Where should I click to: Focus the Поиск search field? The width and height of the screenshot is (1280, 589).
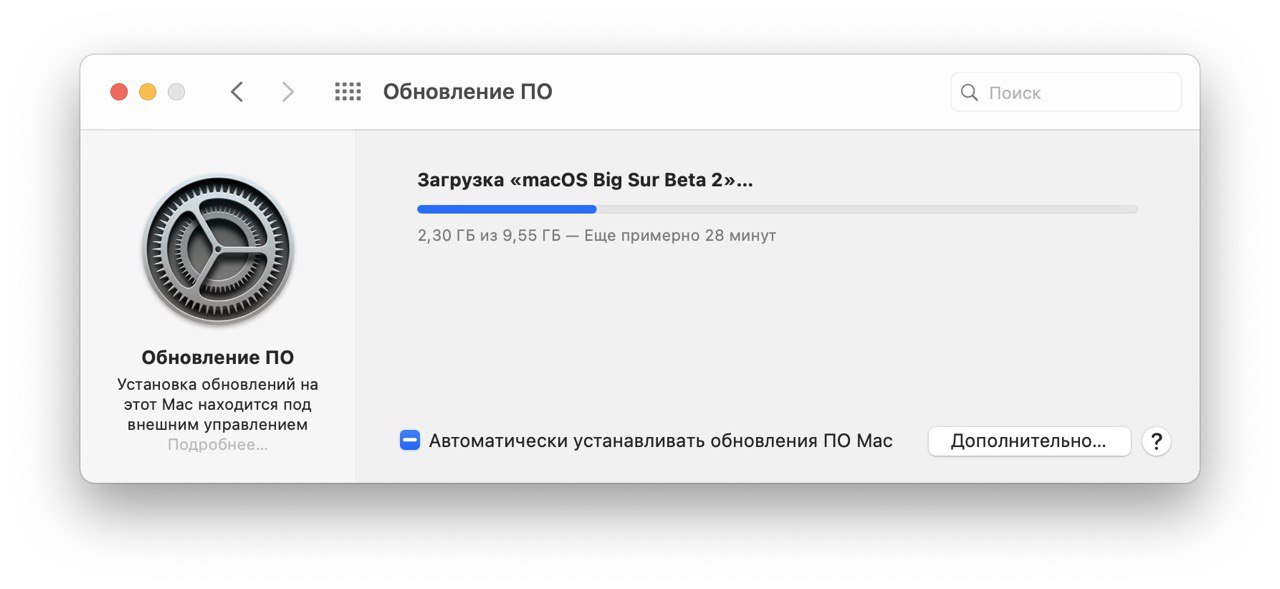point(1066,92)
